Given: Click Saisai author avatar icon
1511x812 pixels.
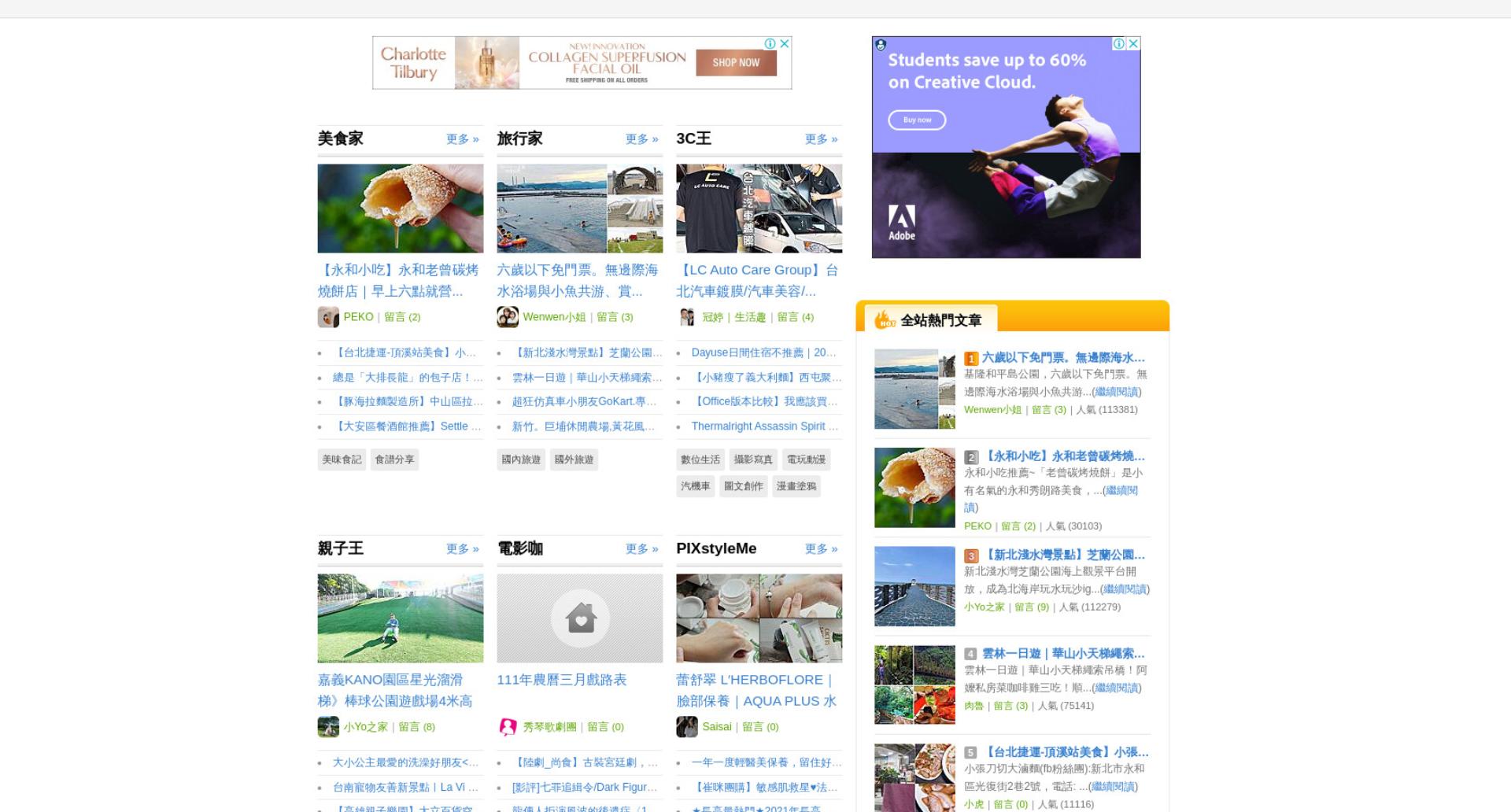Looking at the screenshot, I should 687,727.
